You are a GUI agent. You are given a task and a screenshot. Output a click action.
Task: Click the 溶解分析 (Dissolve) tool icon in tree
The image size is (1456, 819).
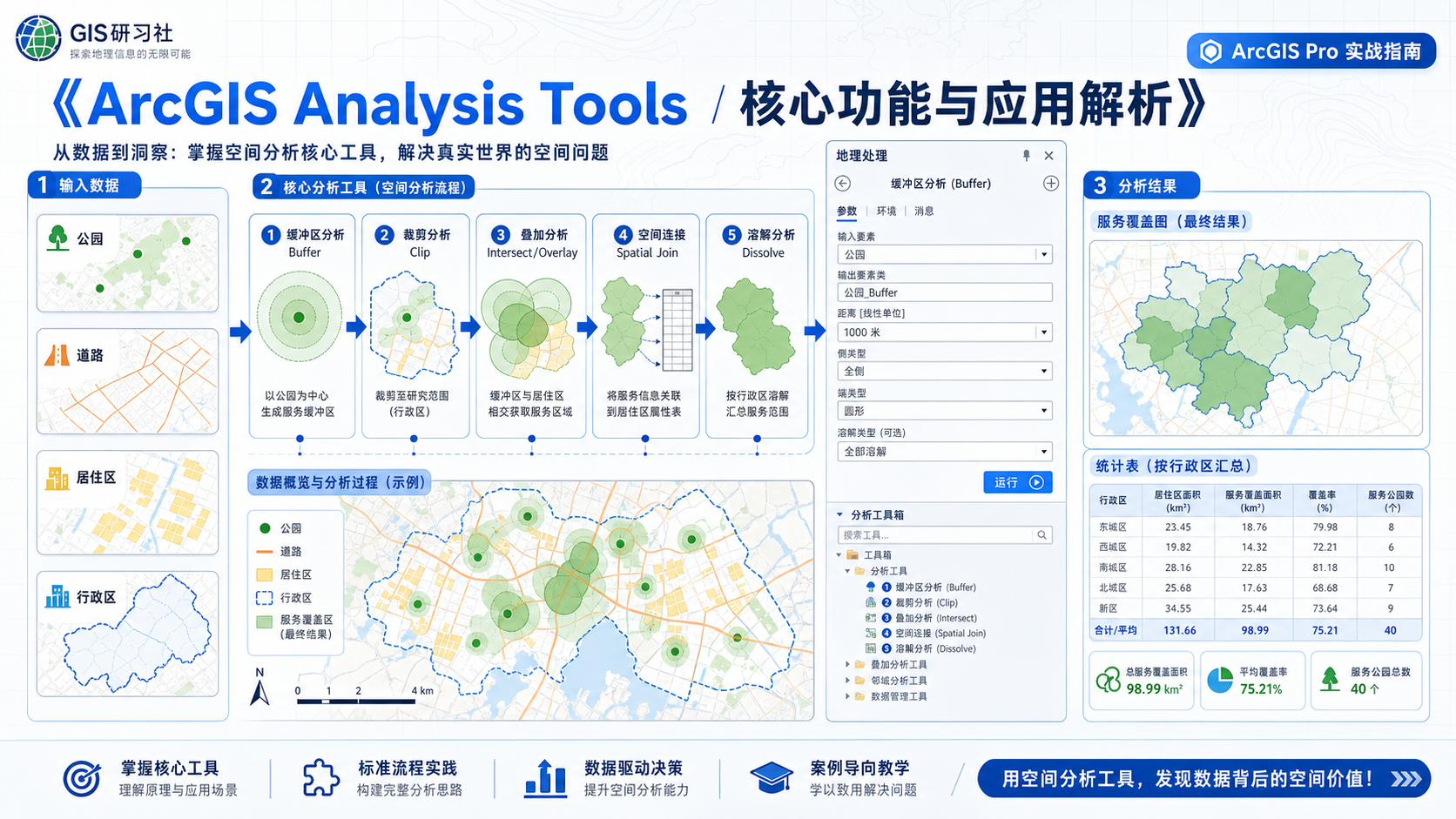click(870, 648)
